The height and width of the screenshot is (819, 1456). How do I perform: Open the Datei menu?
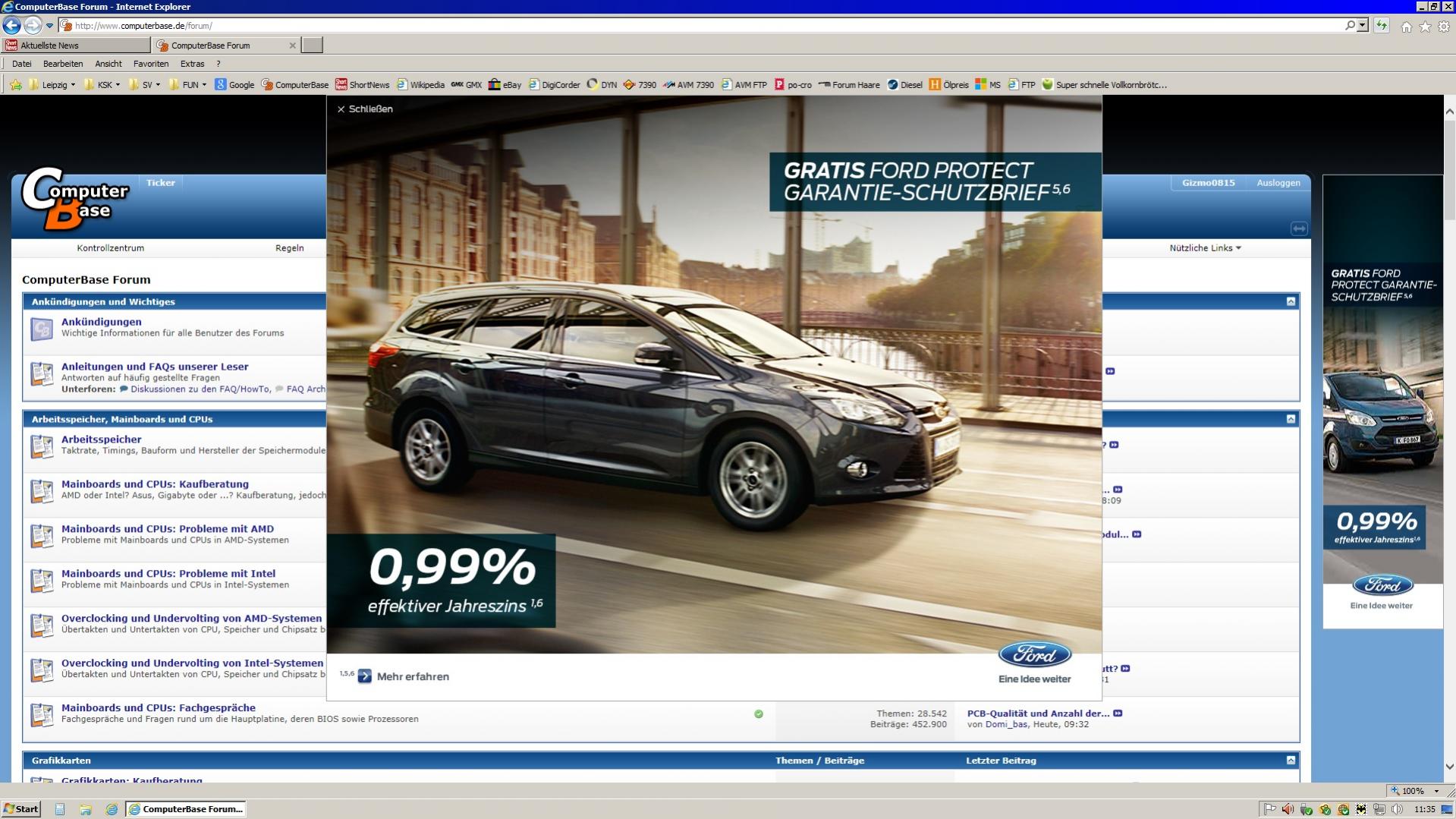[x=22, y=64]
